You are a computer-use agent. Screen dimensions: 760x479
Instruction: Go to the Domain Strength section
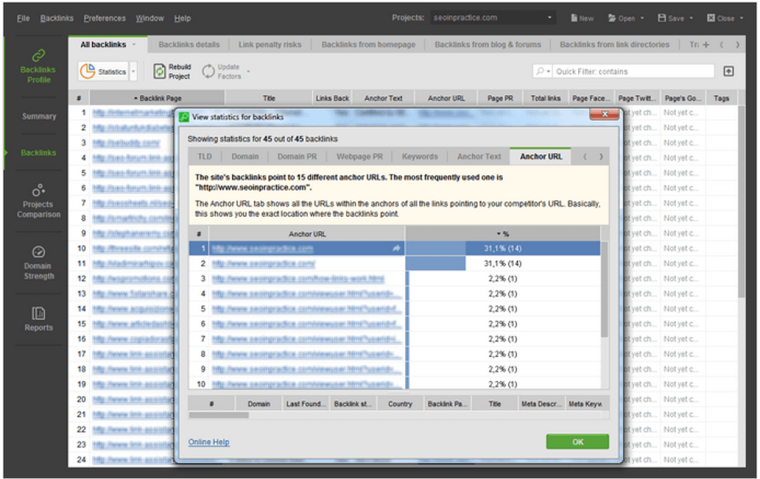coord(39,262)
